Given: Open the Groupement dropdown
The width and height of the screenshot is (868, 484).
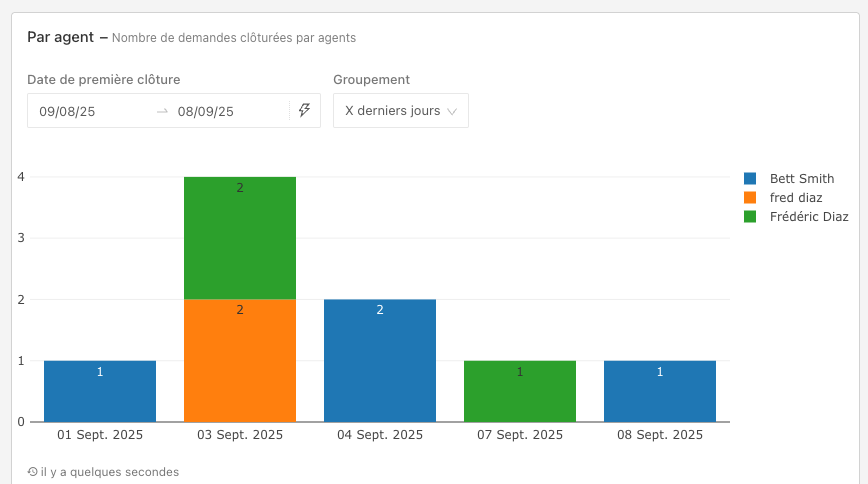Looking at the screenshot, I should pyautogui.click(x=400, y=111).
